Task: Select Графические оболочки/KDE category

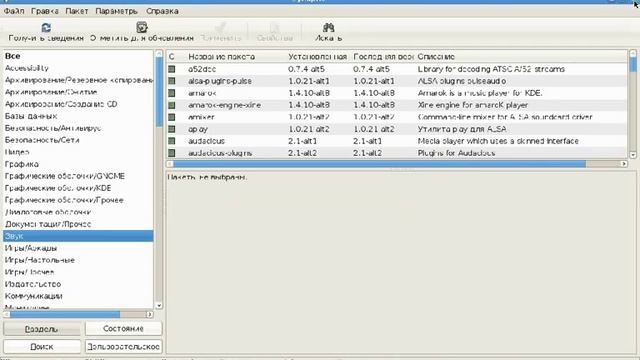Action: (78, 188)
